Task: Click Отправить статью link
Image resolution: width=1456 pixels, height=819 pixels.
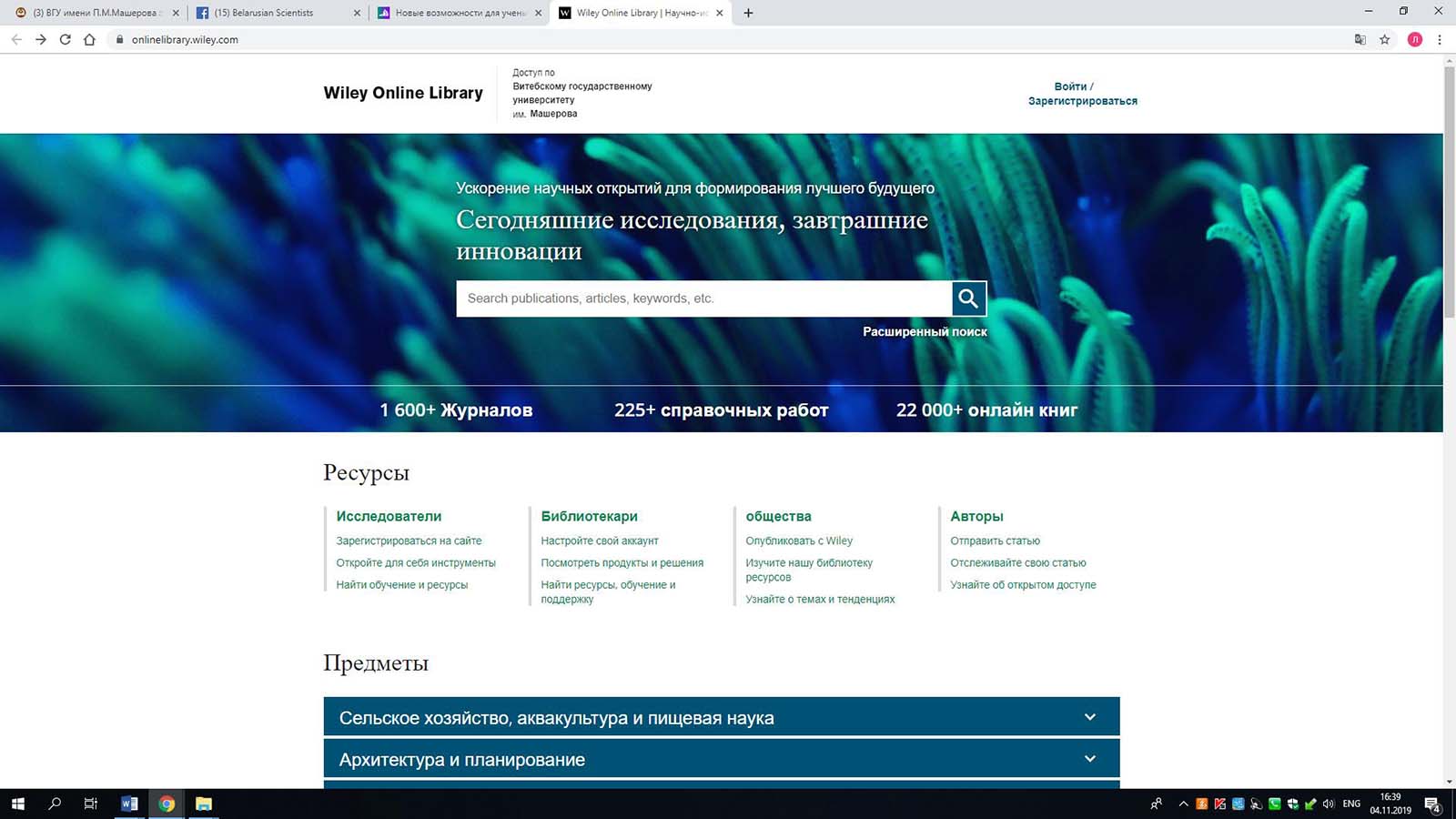Action: pyautogui.click(x=995, y=541)
